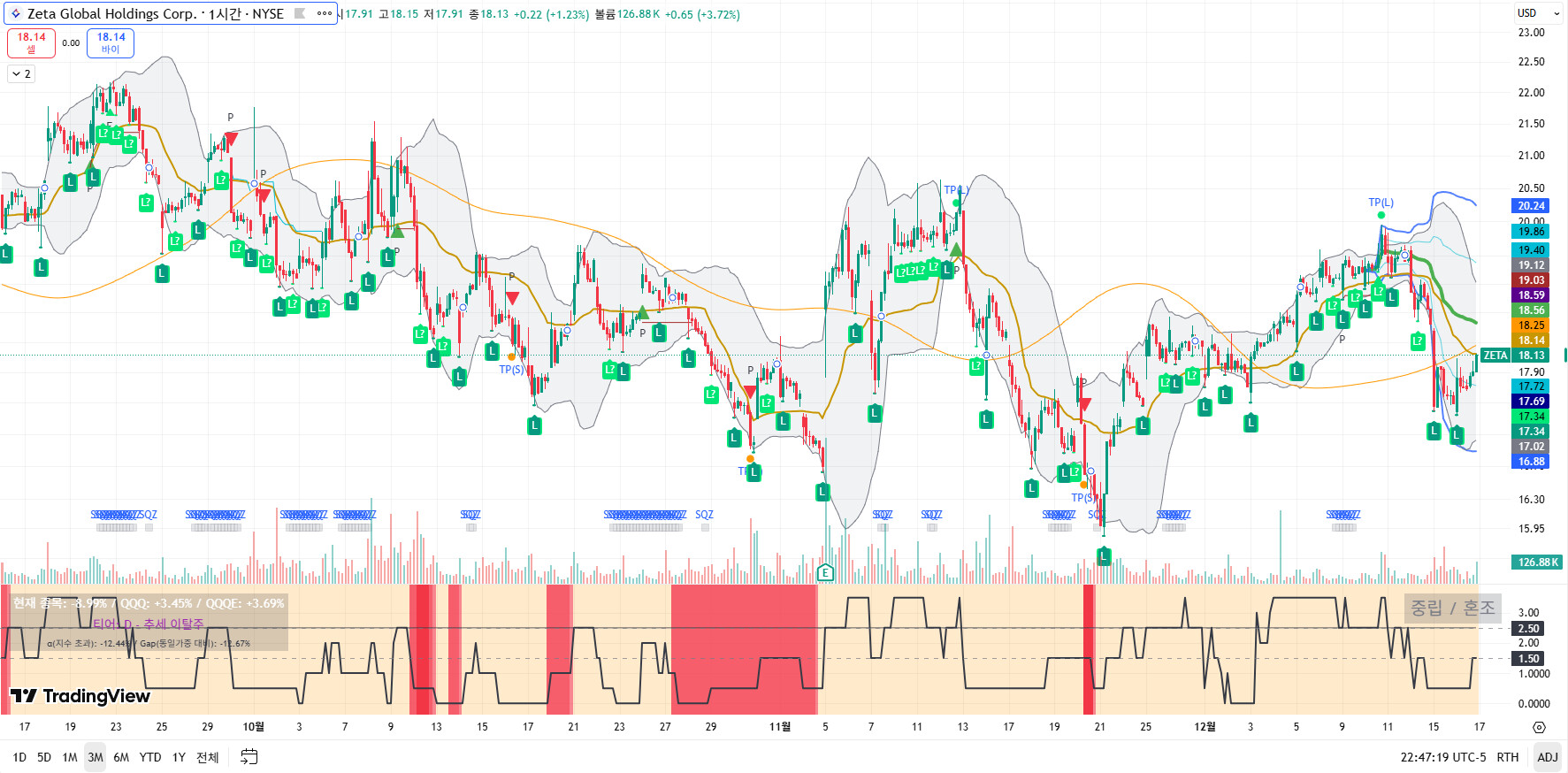Click the 볼륨 126.88K volume legend value
The height and width of the screenshot is (773, 1568).
point(627,14)
